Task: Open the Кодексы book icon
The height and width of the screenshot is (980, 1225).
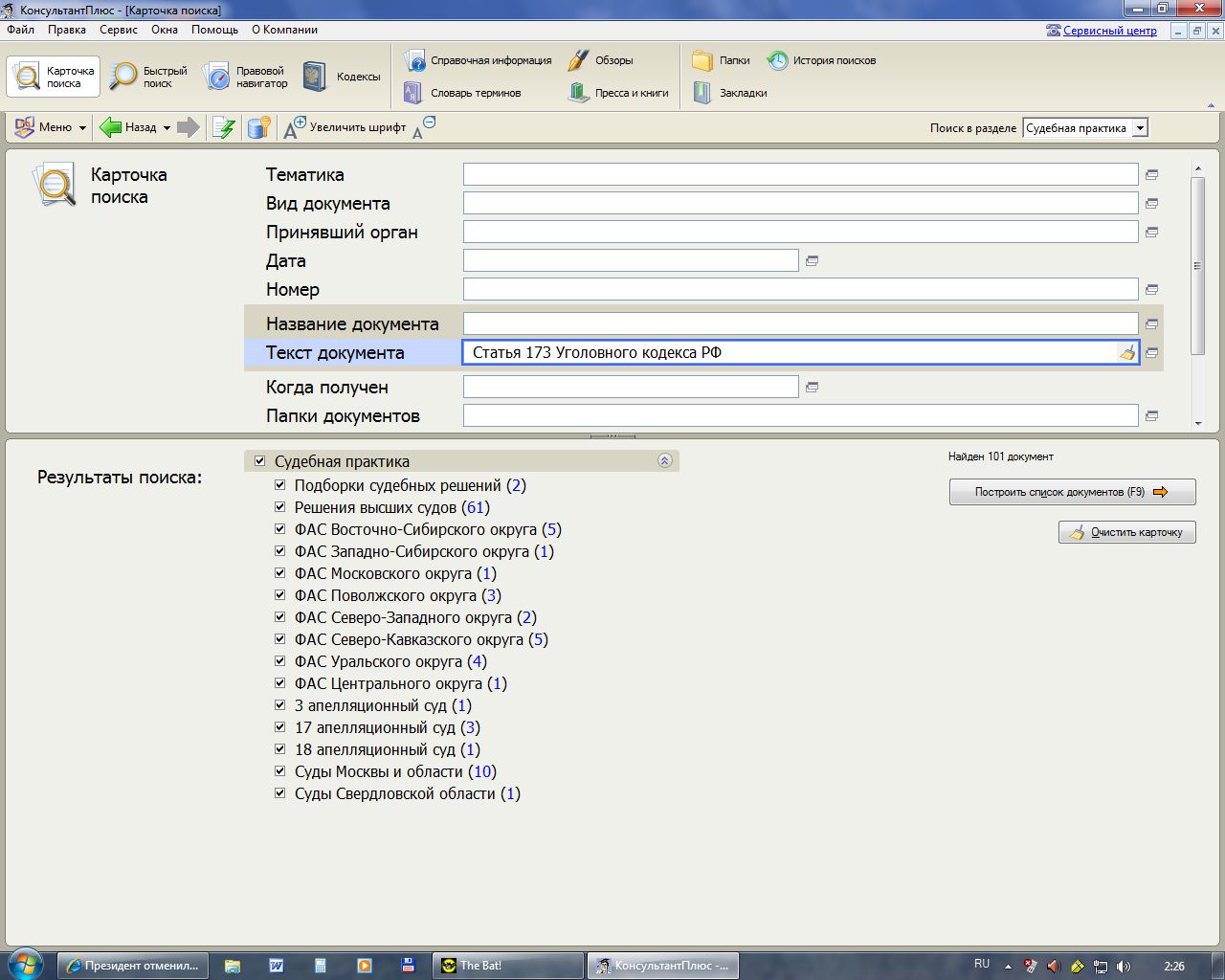Action: tap(314, 77)
